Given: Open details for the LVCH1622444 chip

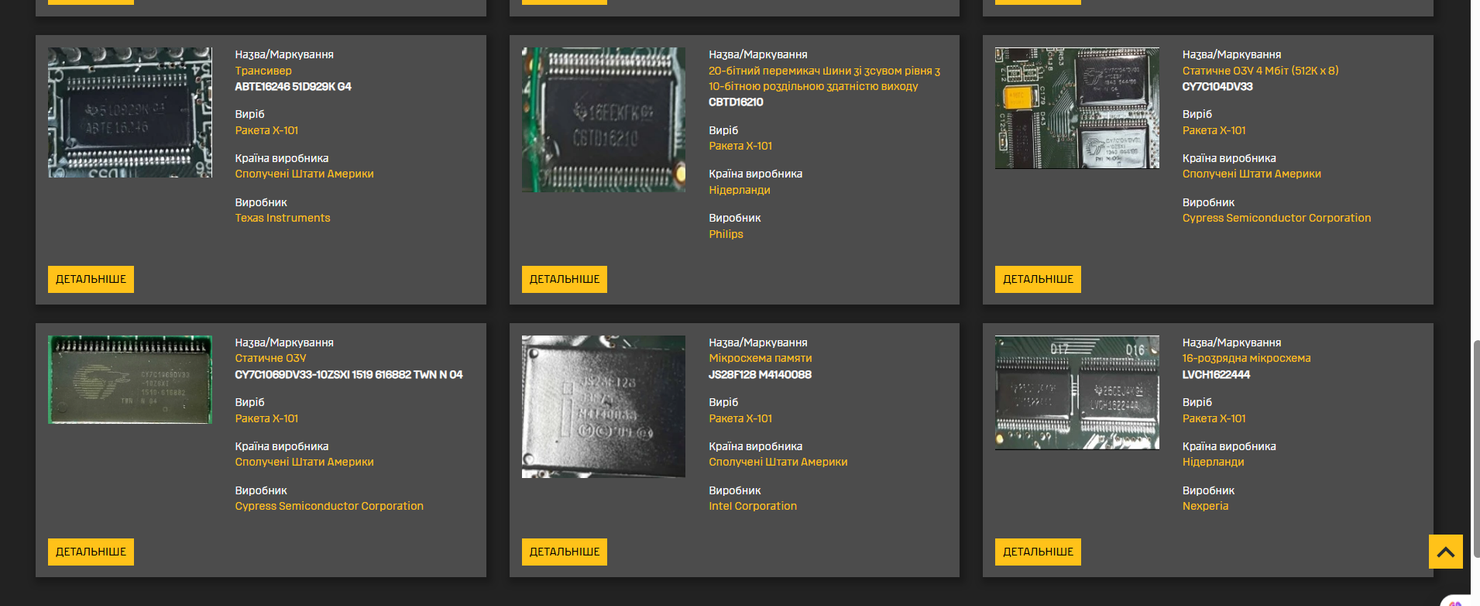Looking at the screenshot, I should [1038, 552].
